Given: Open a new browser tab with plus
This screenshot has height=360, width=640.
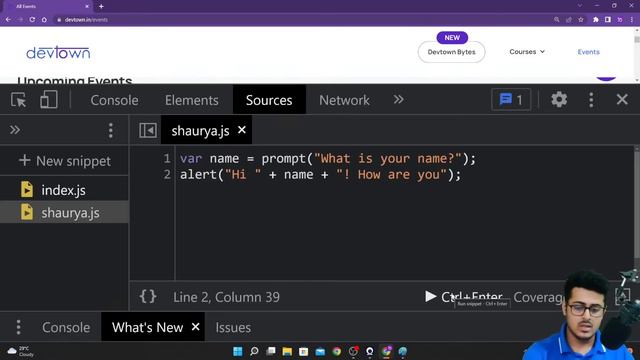Looking at the screenshot, I should coord(101,6).
